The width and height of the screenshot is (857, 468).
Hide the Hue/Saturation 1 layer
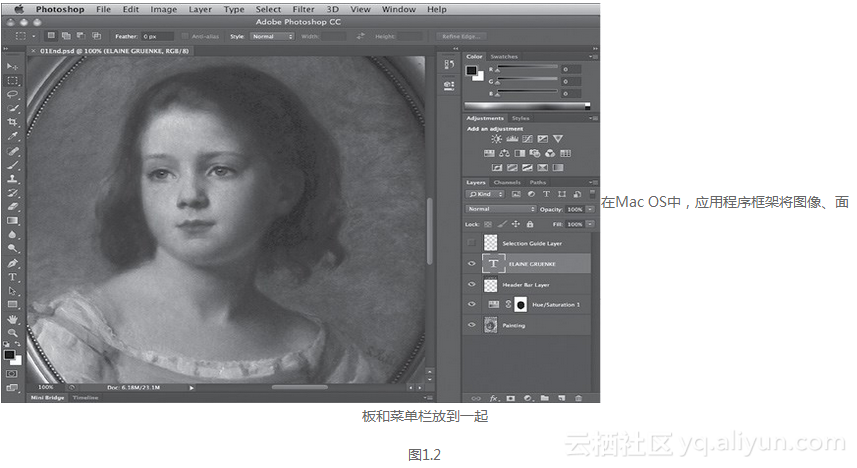coord(472,305)
